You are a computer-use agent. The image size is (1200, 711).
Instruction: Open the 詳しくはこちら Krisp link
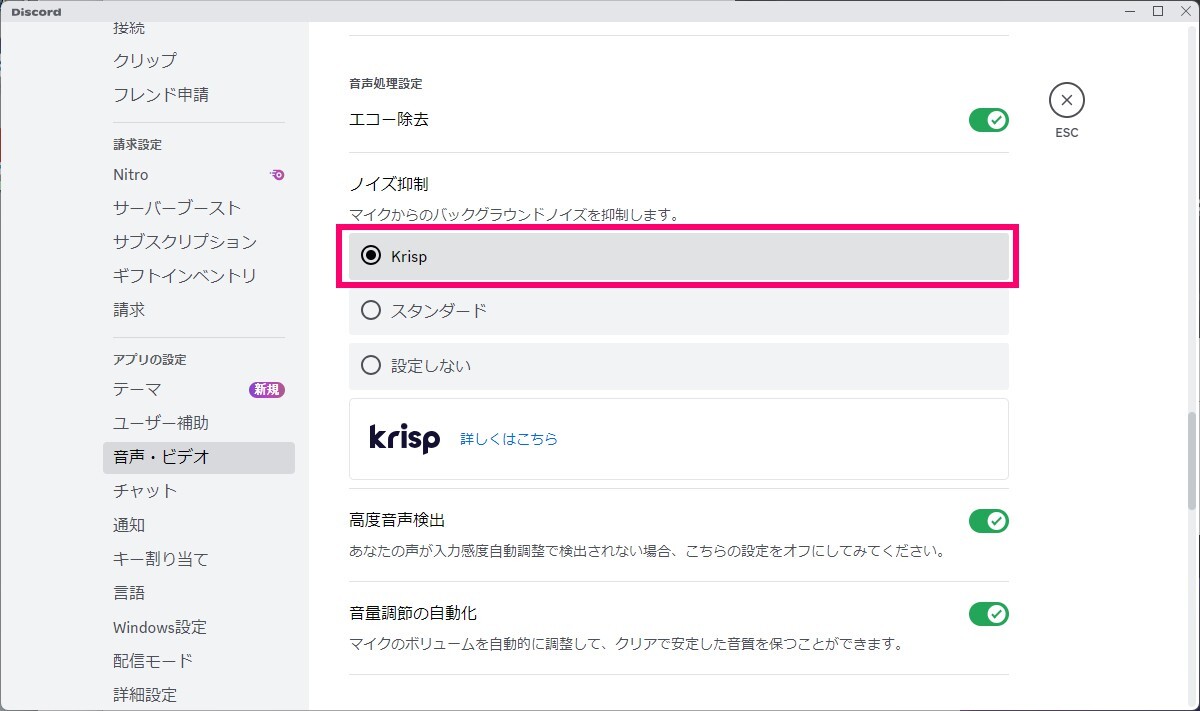pyautogui.click(x=509, y=439)
